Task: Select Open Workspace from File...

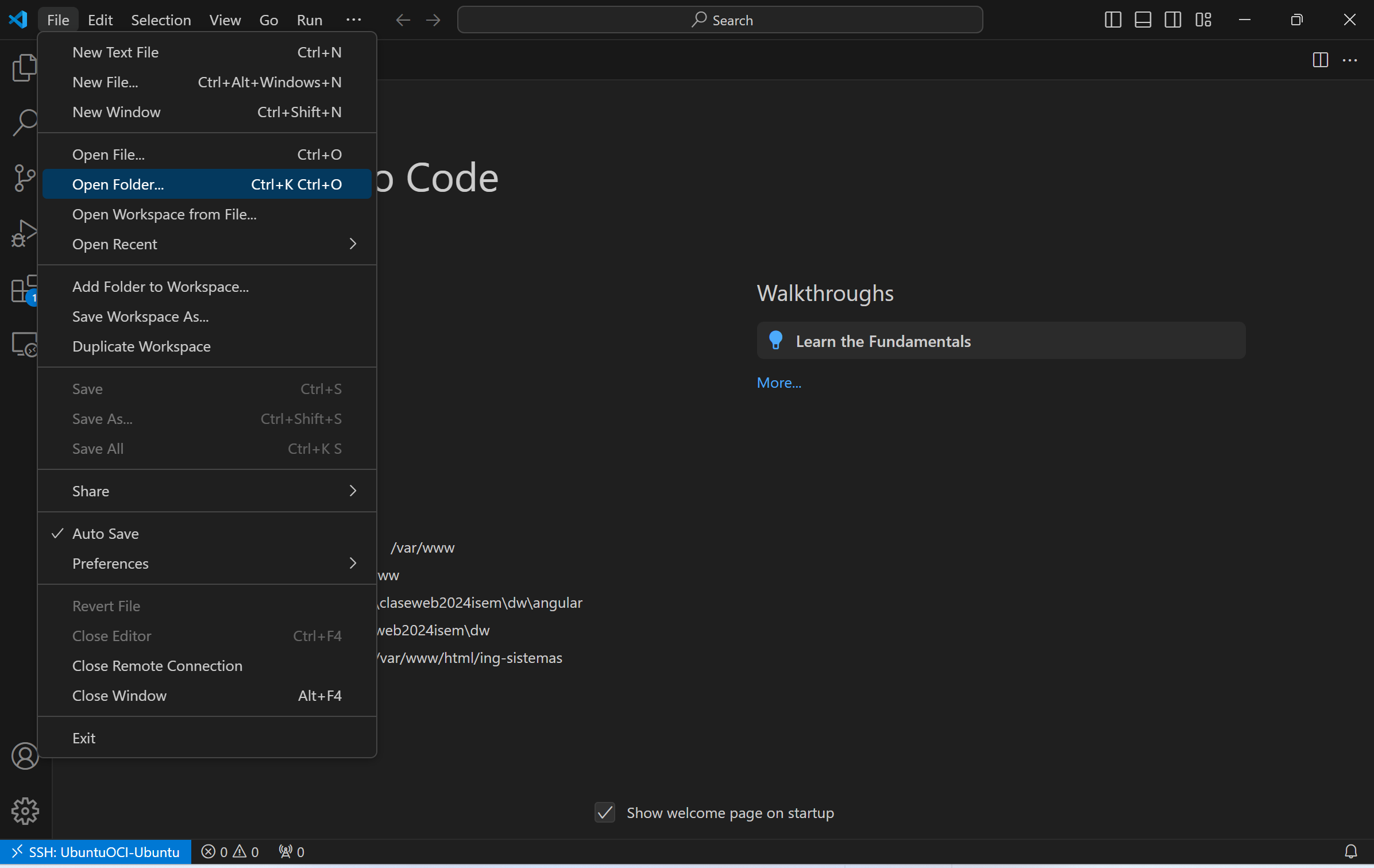Action: point(207,214)
